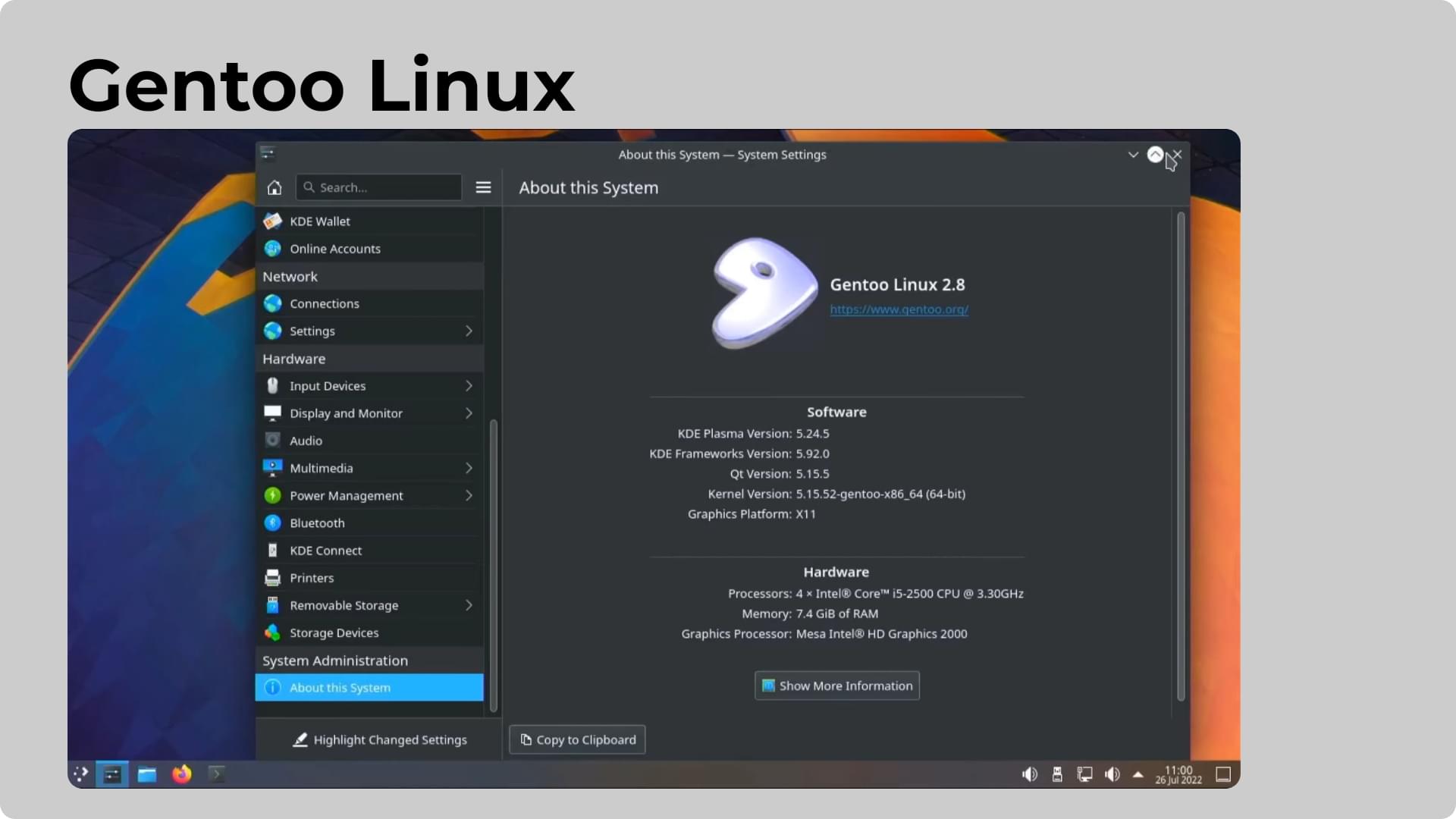Viewport: 1456px width, 819px height.
Task: Click the Power Management green icon
Action: (x=272, y=495)
